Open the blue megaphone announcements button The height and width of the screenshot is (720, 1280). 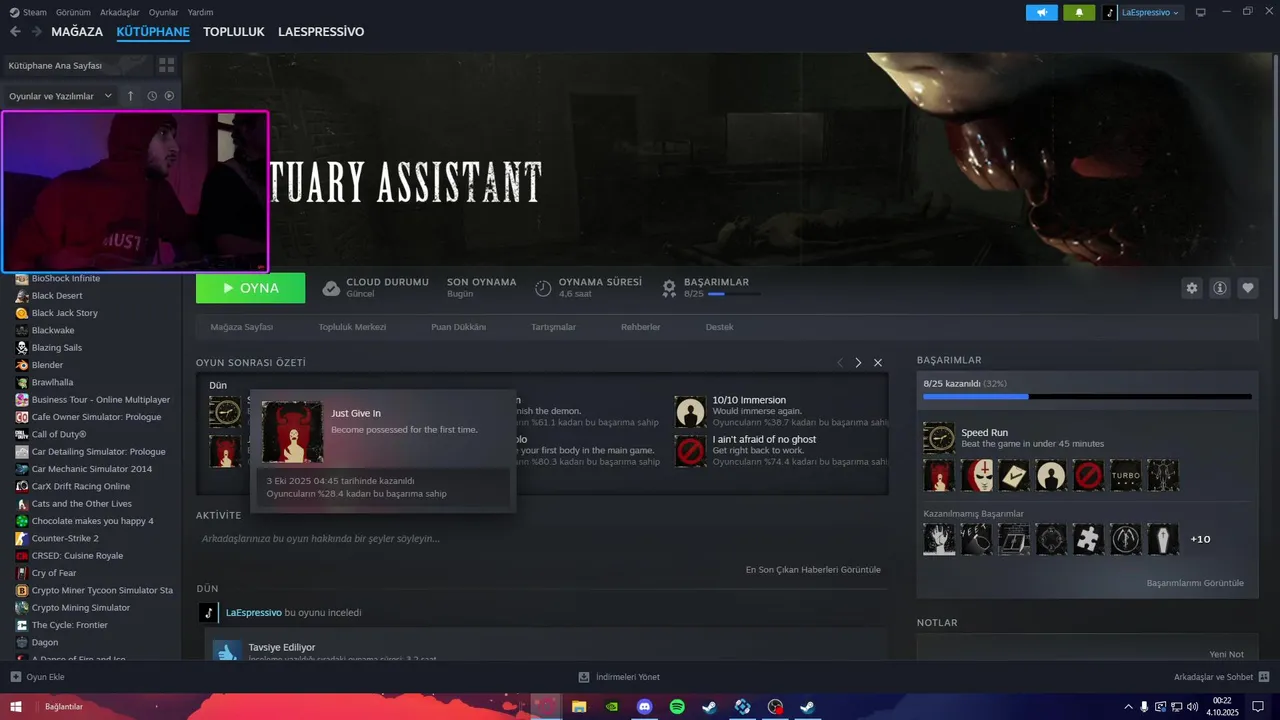[1041, 12]
